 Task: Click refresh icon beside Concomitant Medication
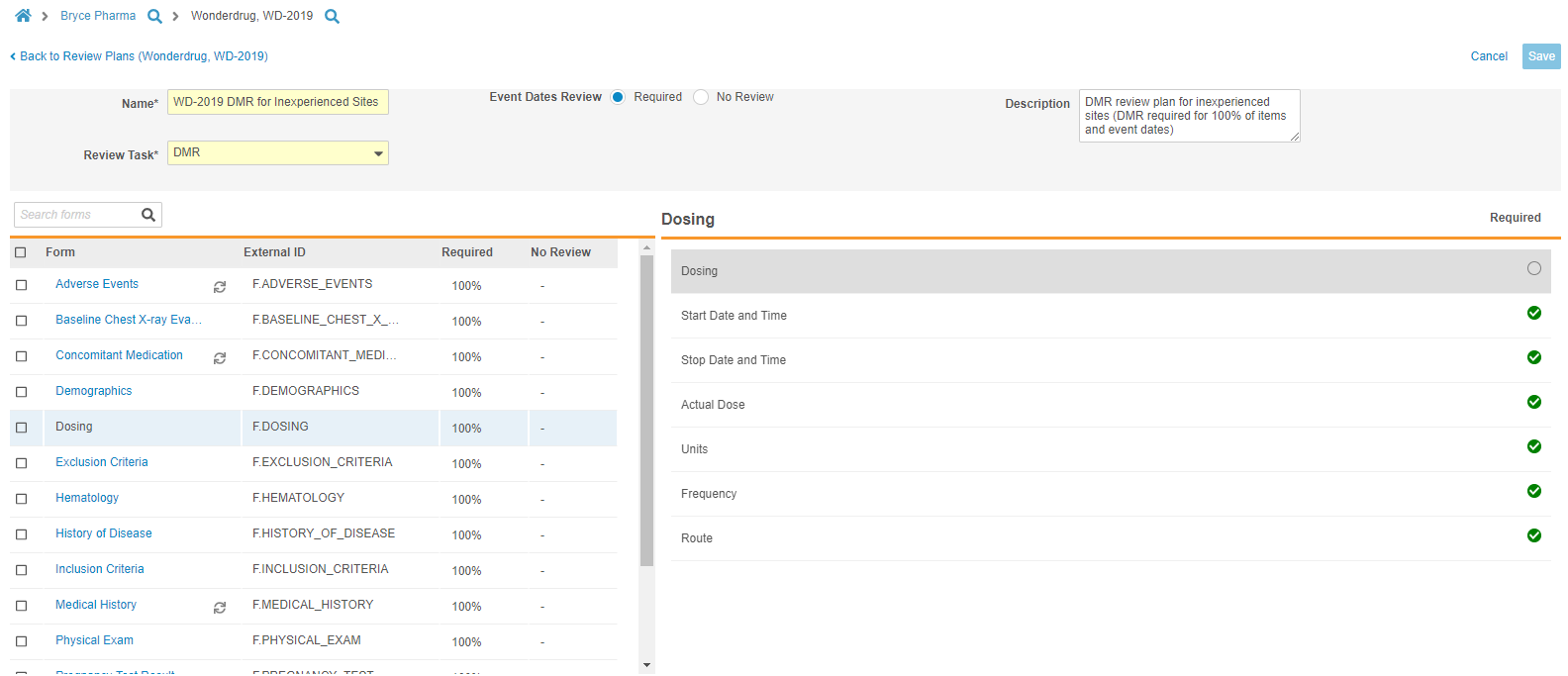220,358
